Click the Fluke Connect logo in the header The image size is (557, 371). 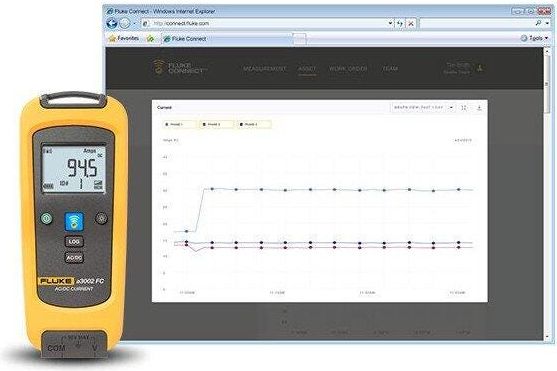(180, 67)
